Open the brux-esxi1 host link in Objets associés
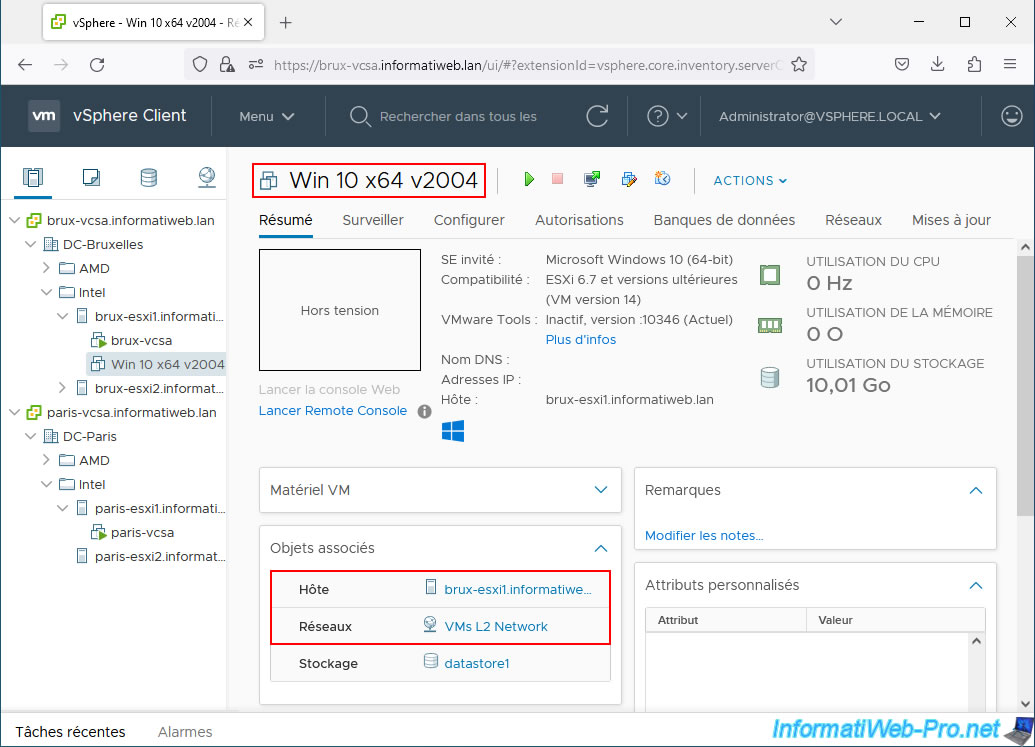Viewport: 1035px width, 747px height. coord(518,589)
